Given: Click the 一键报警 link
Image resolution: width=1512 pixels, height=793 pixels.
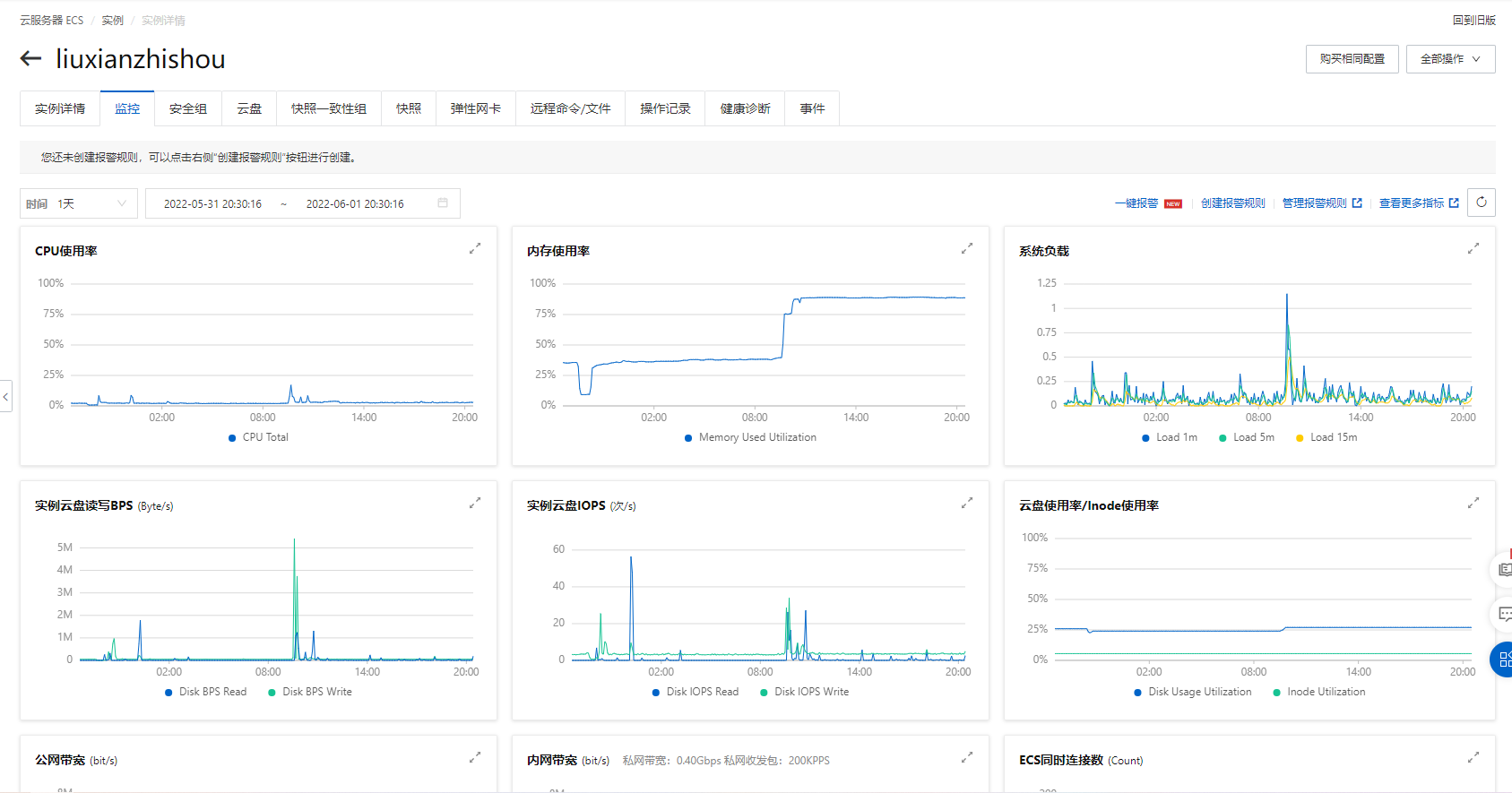Looking at the screenshot, I should pyautogui.click(x=1136, y=203).
